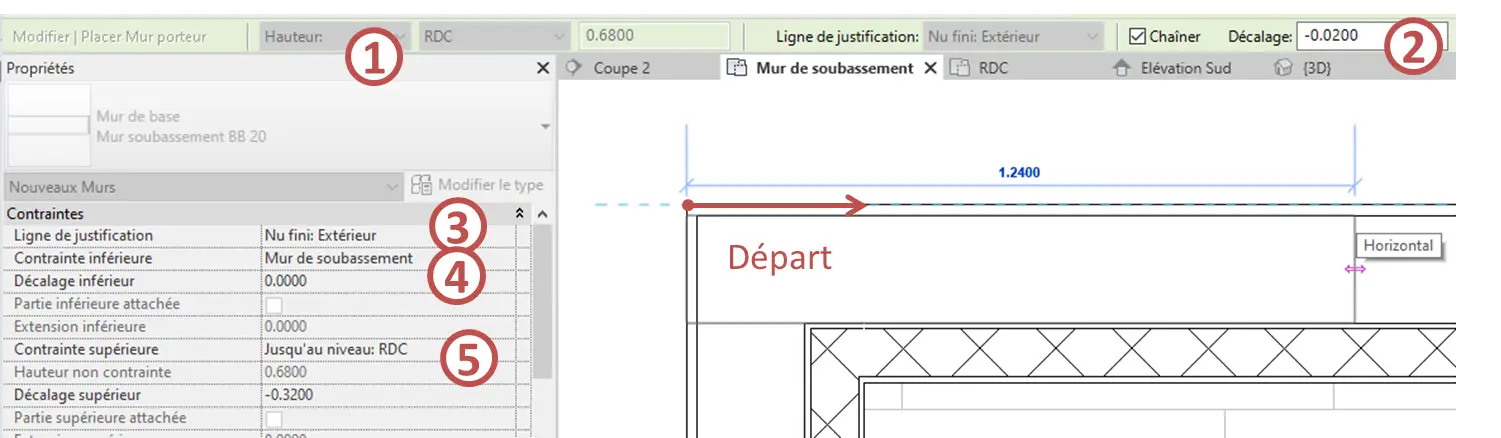Open the Hauteur dropdown in options bar
This screenshot has height=438, width=1501.
click(x=335, y=37)
